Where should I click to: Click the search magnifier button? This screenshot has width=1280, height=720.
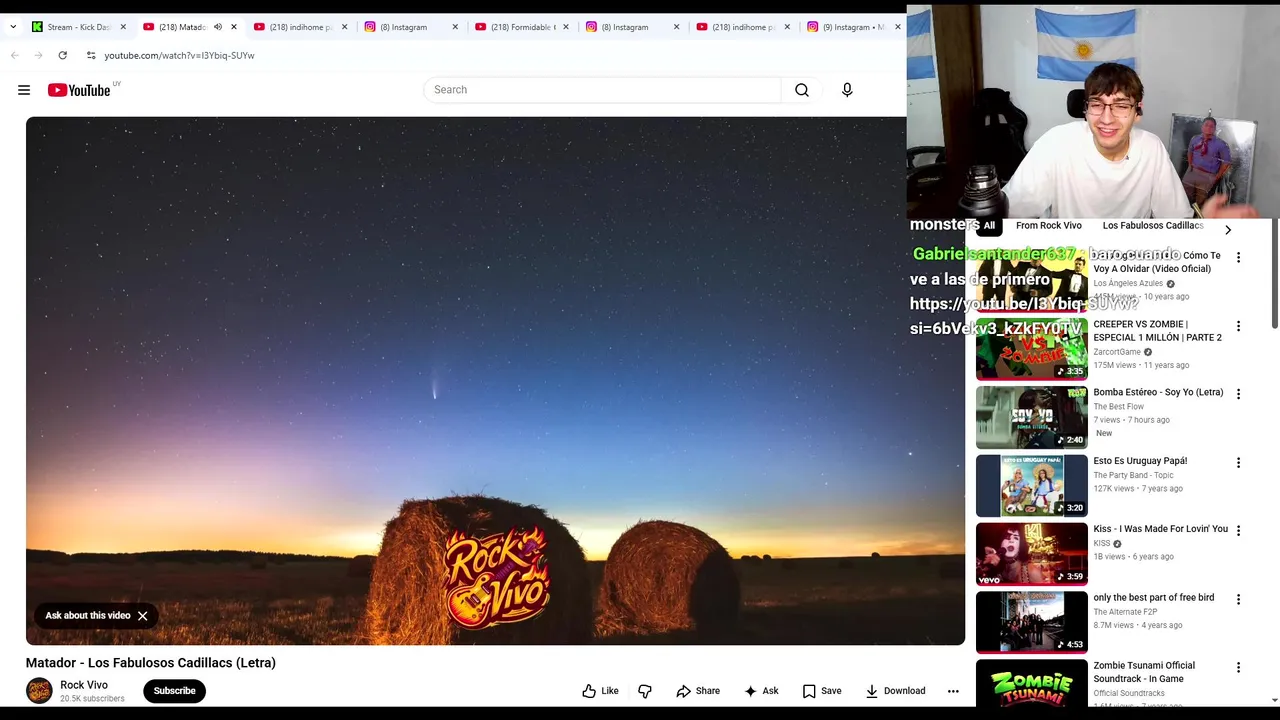click(801, 90)
